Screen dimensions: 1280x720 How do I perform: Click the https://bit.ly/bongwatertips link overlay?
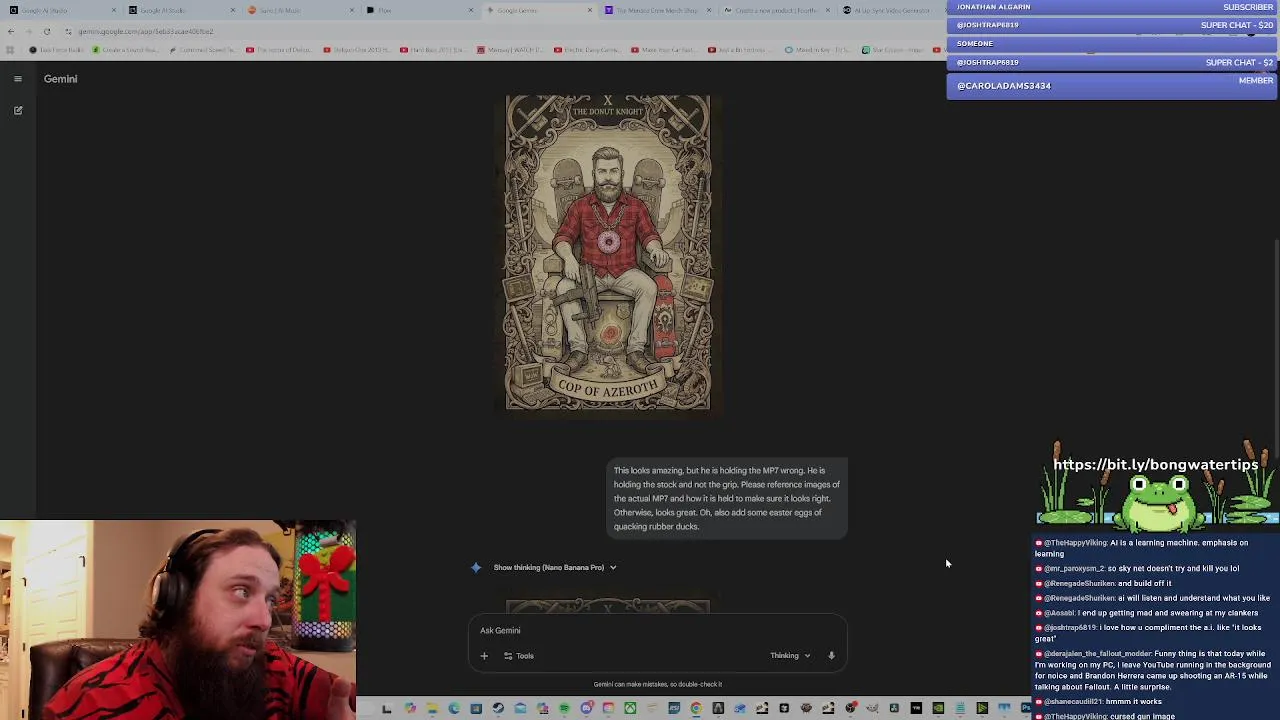(x=1155, y=465)
